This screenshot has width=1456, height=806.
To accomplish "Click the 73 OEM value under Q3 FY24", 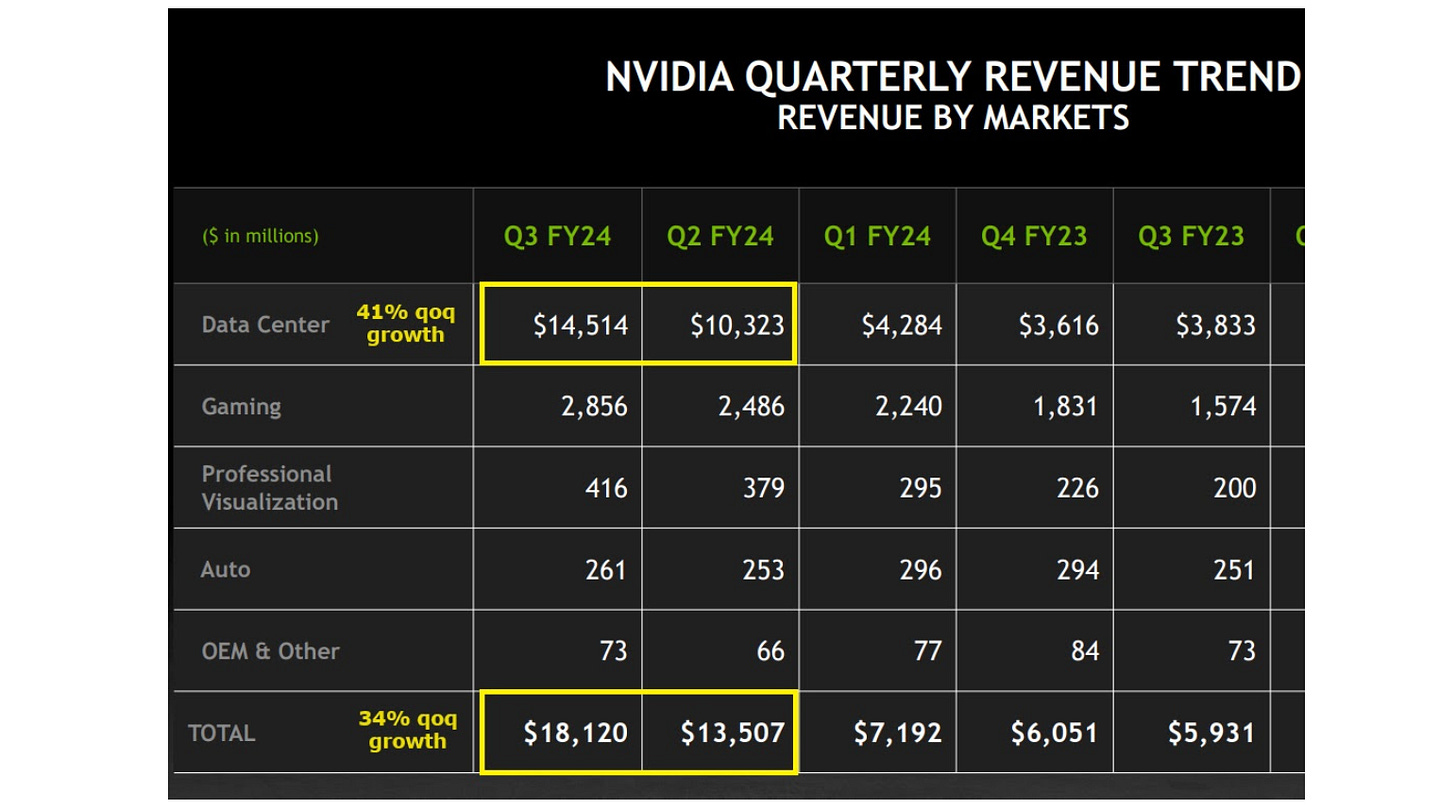I will click(x=614, y=651).
